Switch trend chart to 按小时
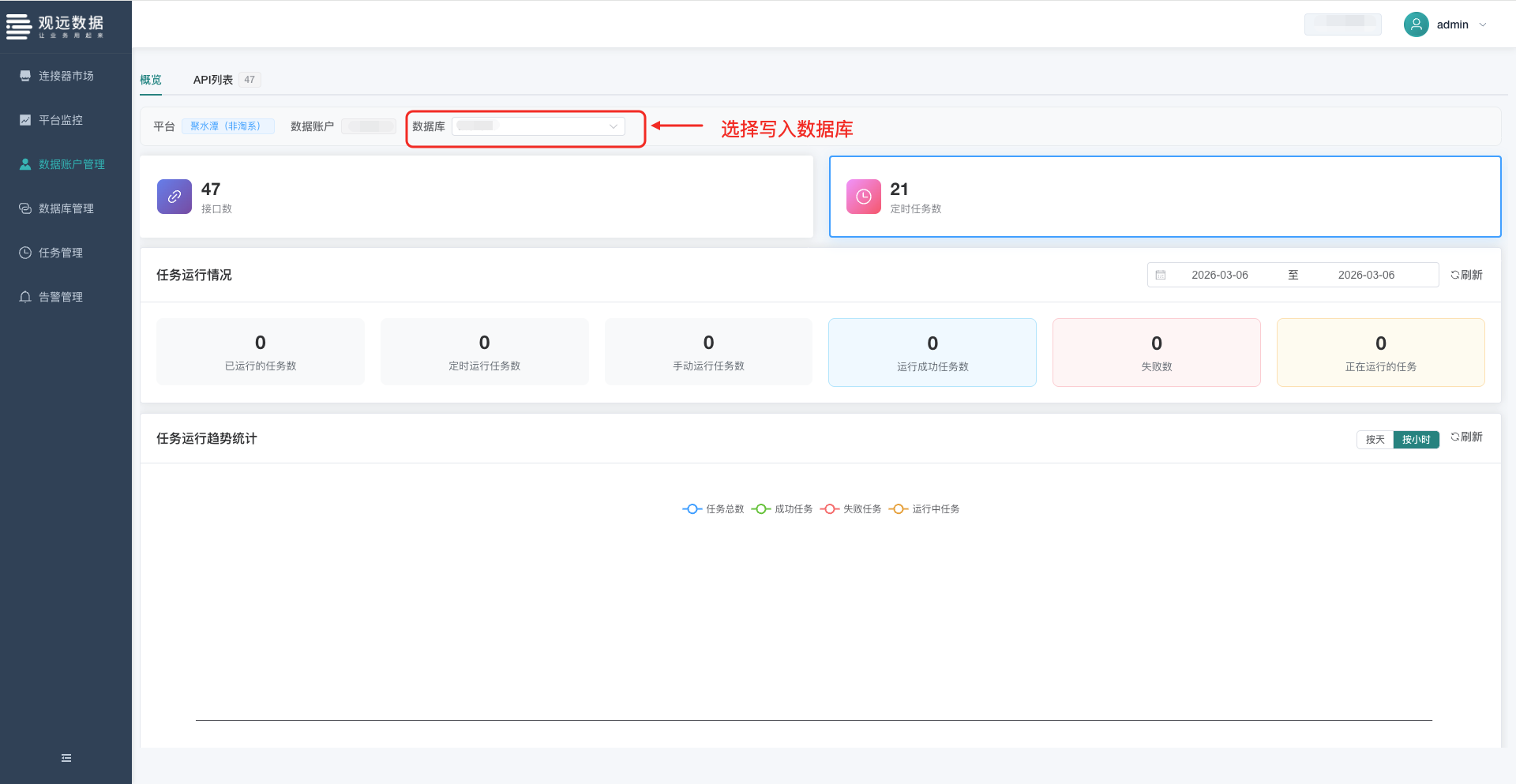Image resolution: width=1516 pixels, height=784 pixels. pos(1416,439)
